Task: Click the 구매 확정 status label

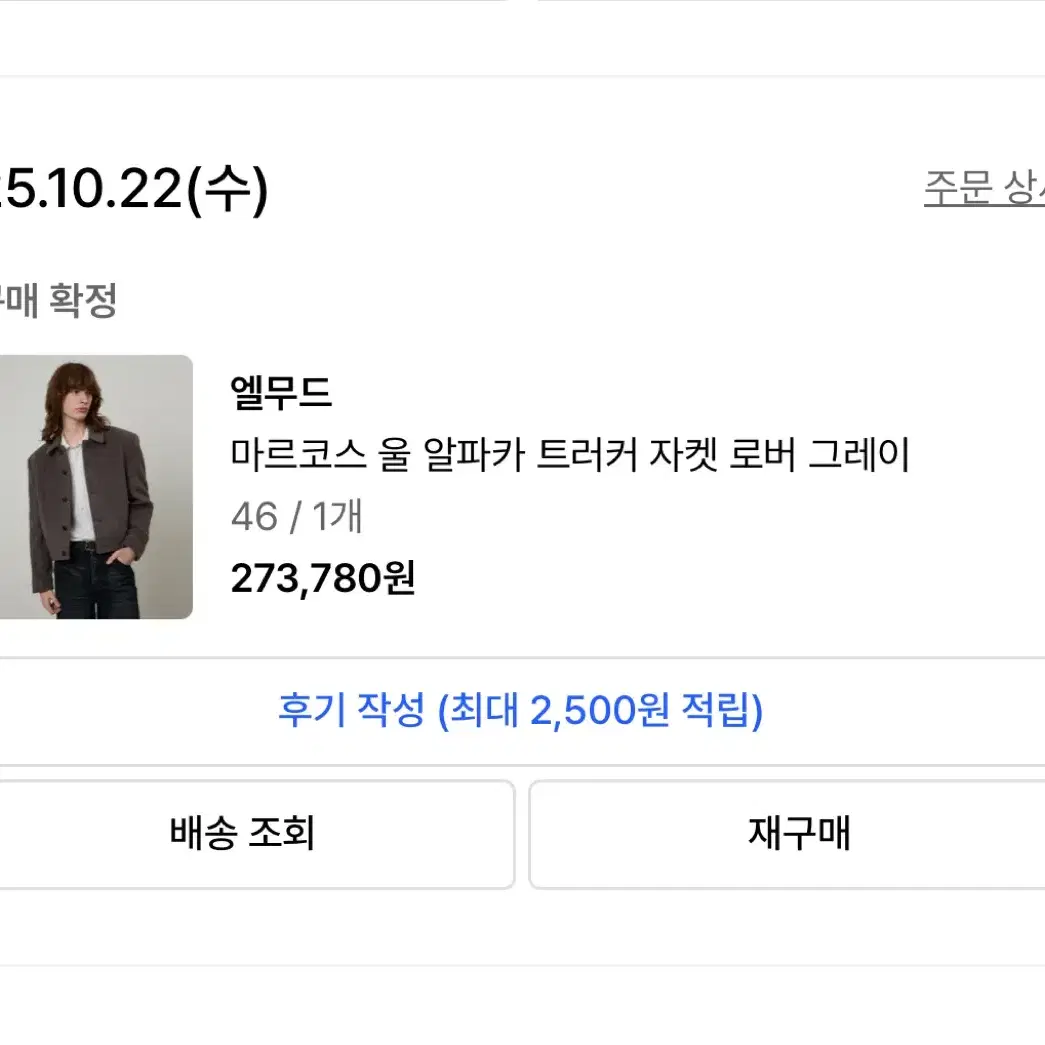Action: coord(60,301)
